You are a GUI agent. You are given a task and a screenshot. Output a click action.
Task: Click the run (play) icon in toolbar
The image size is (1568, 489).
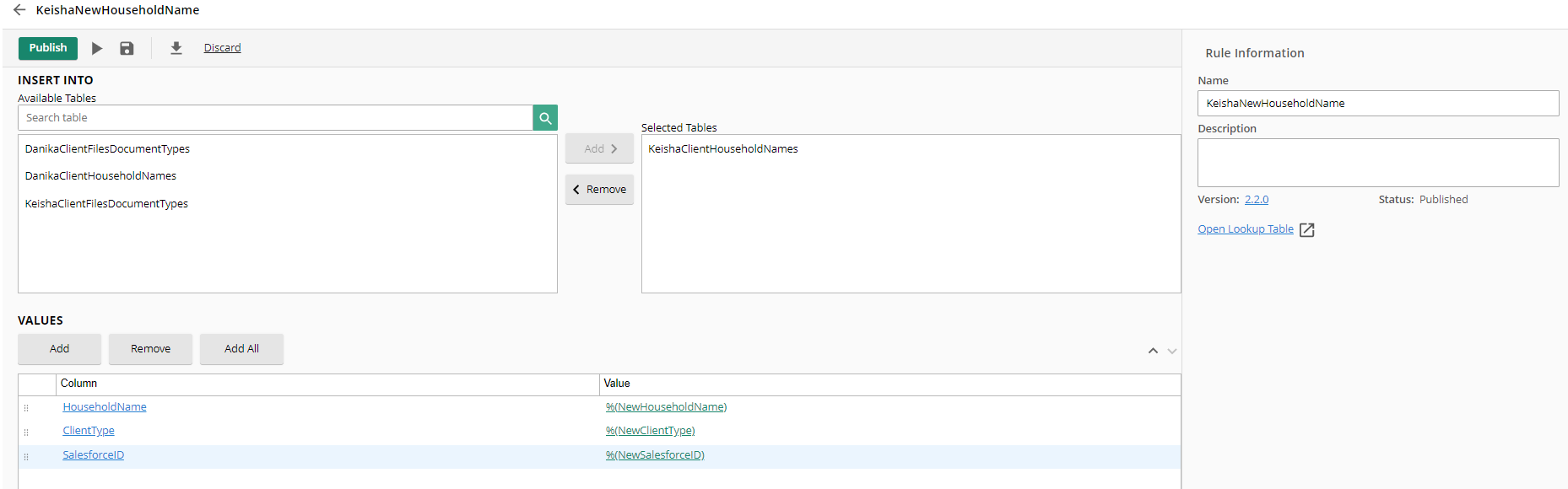pyautogui.click(x=97, y=49)
